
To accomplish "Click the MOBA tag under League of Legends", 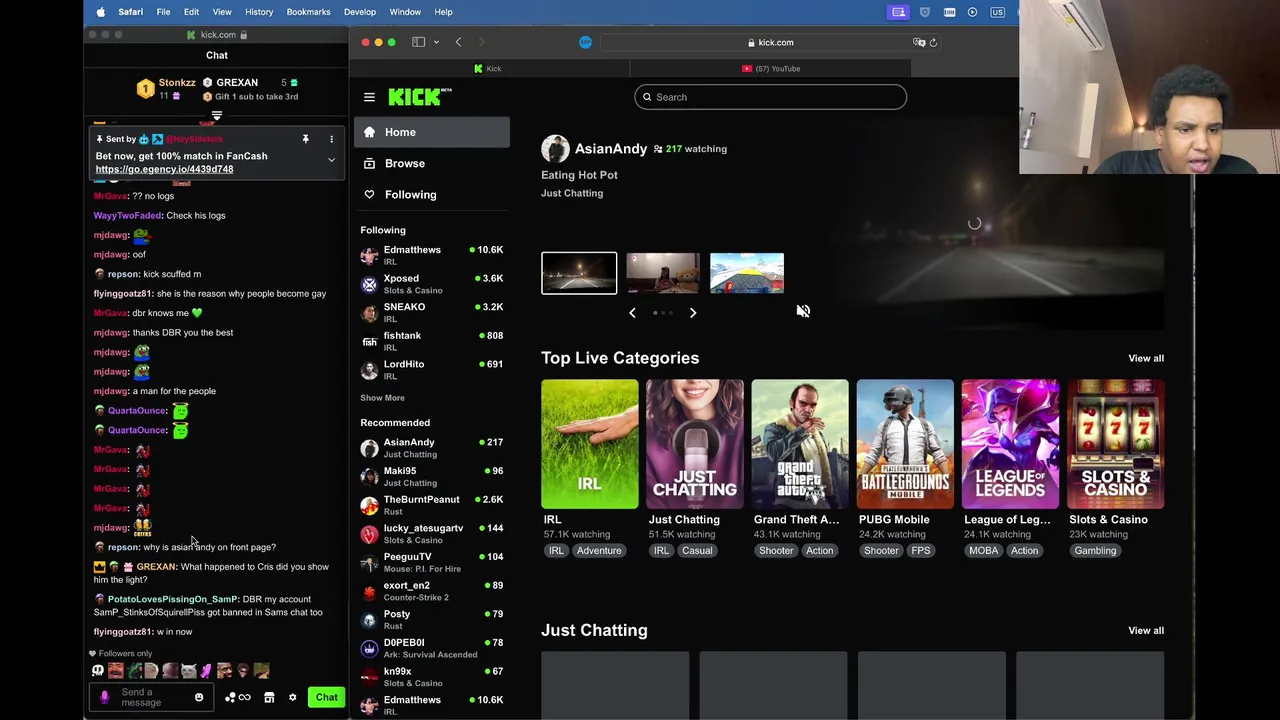I will 983,551.
